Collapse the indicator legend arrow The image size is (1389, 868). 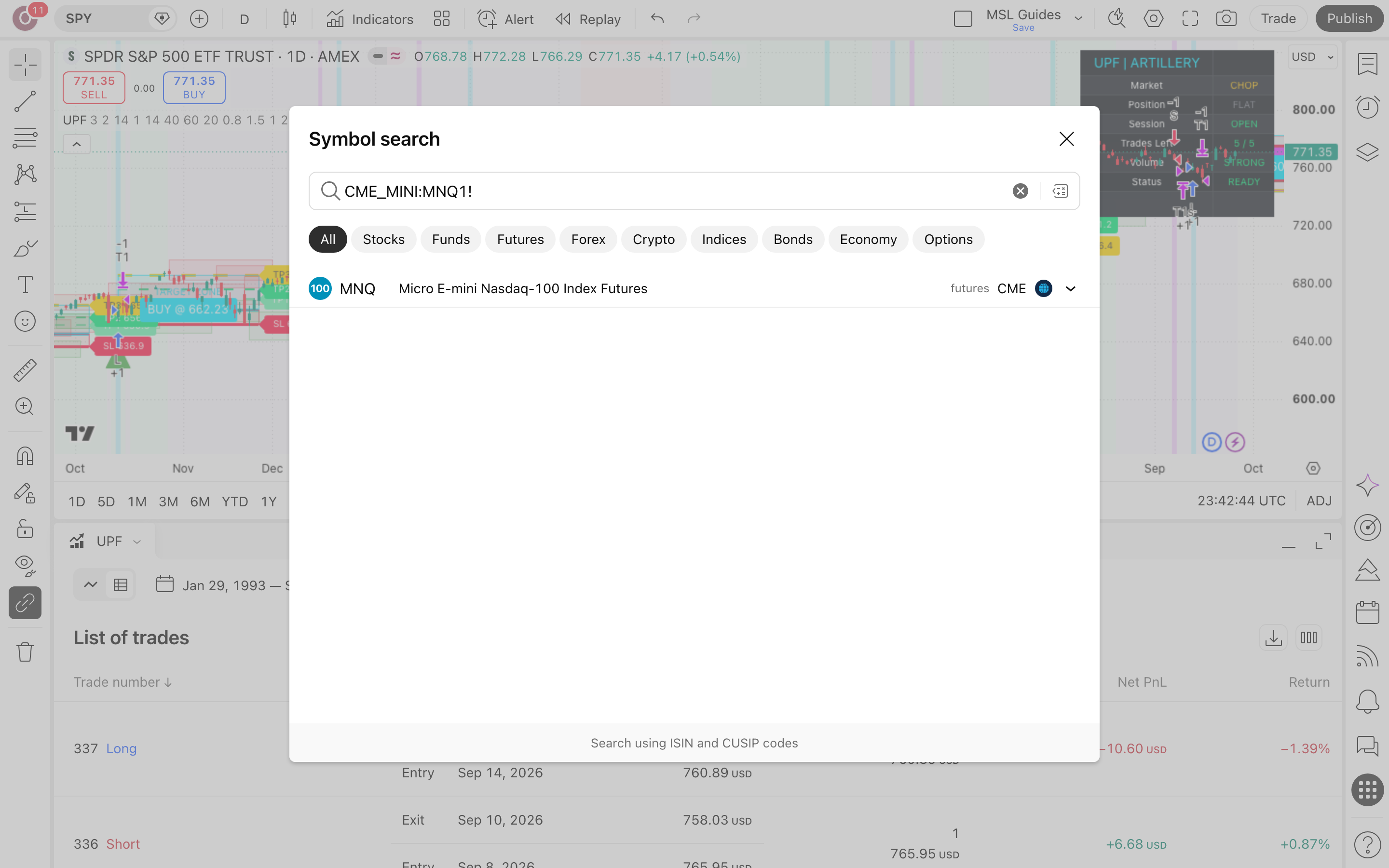(76, 144)
